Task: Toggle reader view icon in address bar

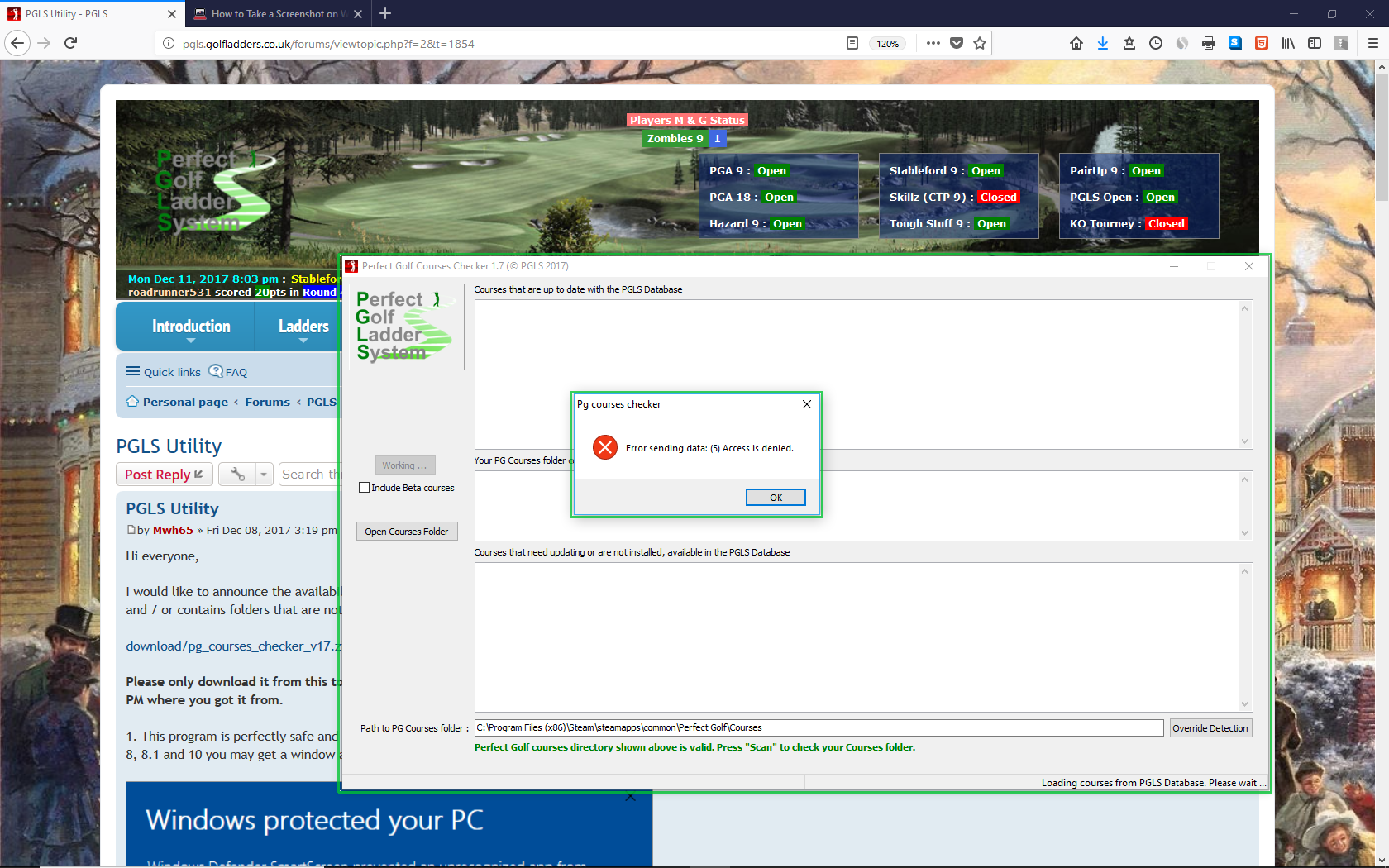Action: (x=852, y=43)
